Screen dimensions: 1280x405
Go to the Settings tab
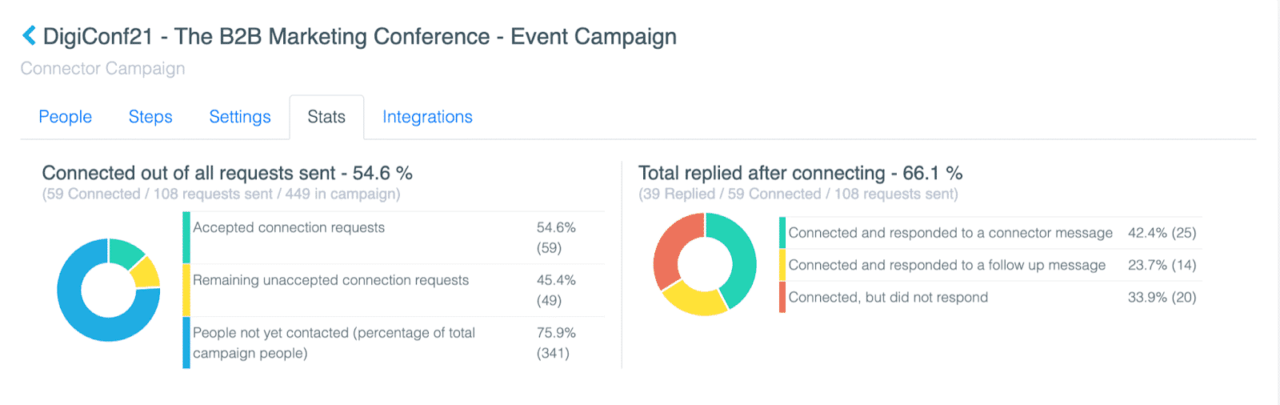tap(240, 117)
